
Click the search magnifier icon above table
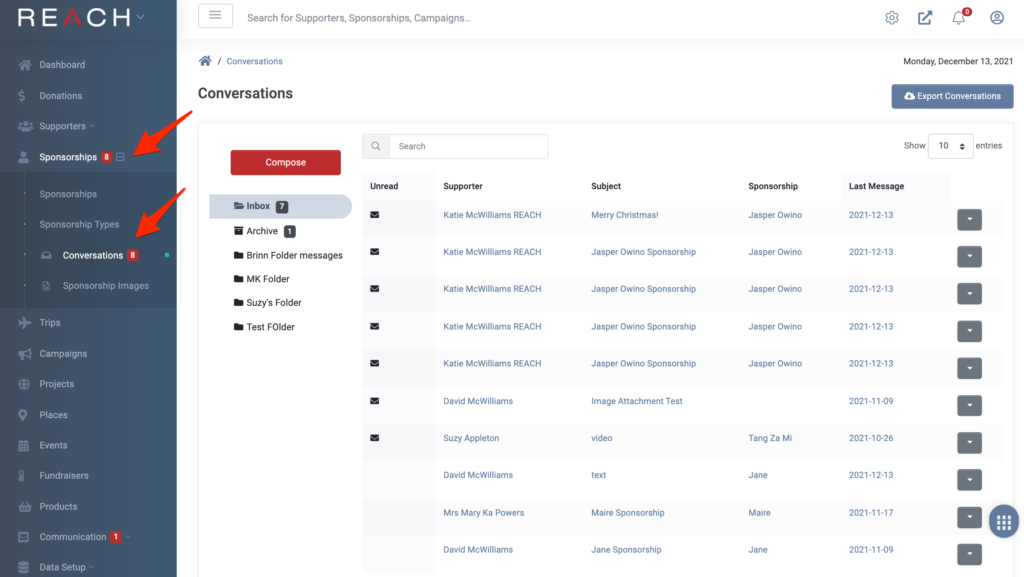point(376,146)
